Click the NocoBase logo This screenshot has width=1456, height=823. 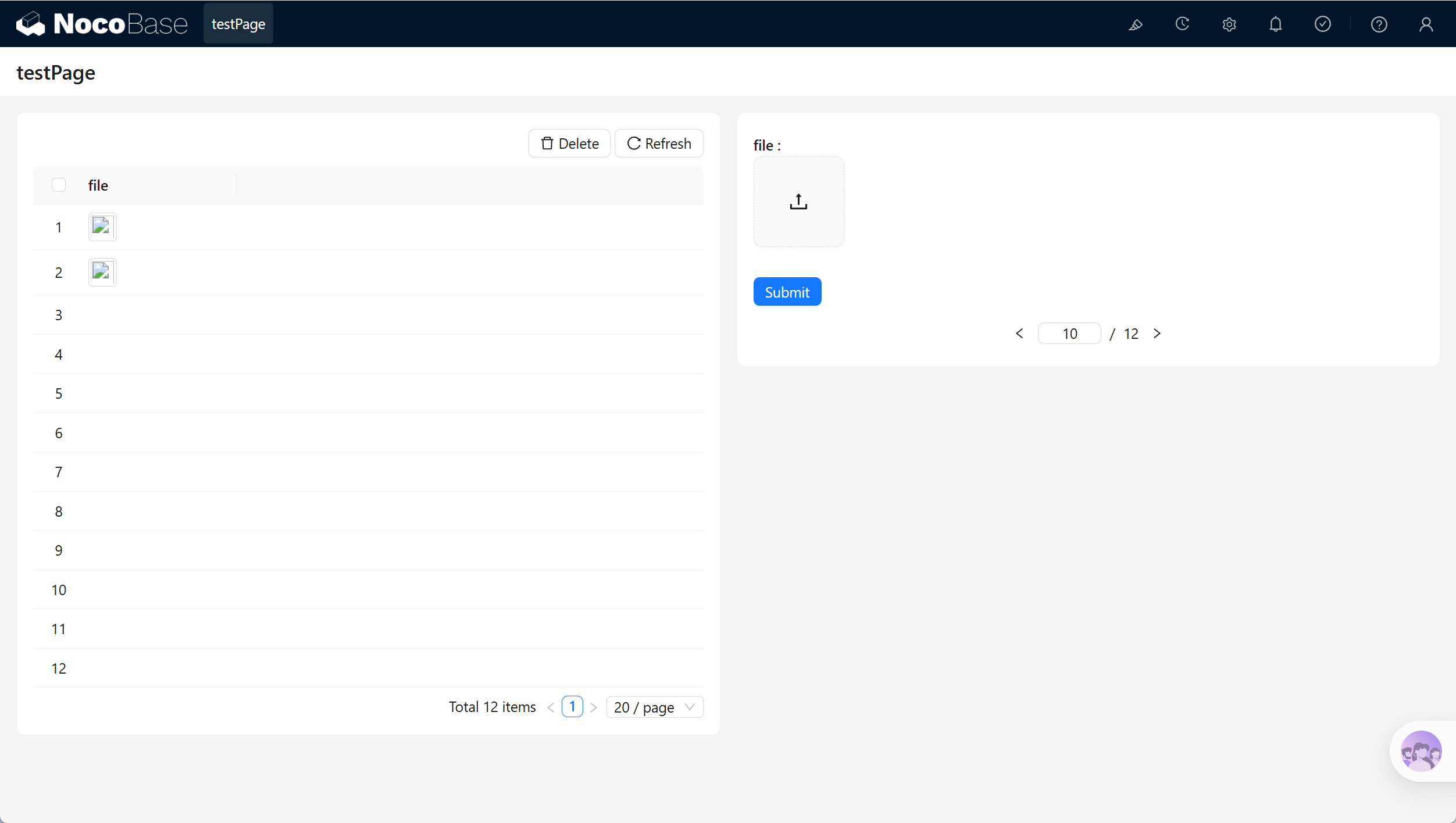pos(102,24)
